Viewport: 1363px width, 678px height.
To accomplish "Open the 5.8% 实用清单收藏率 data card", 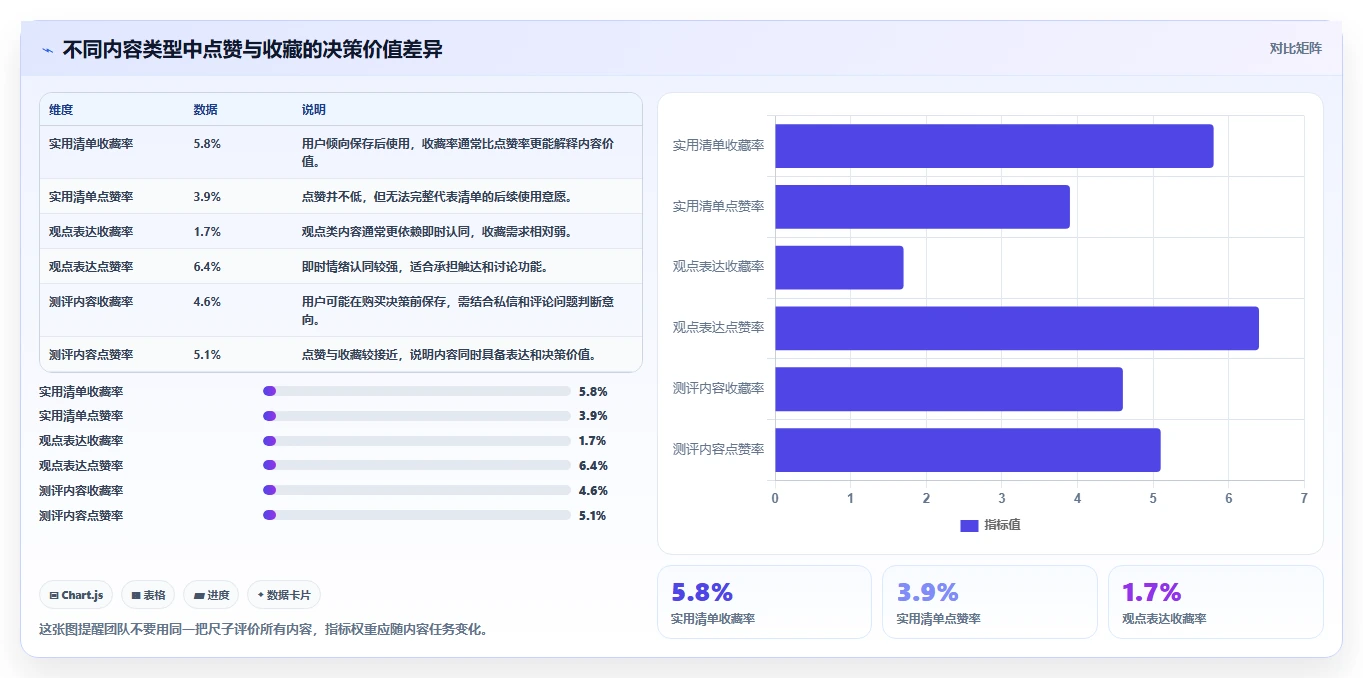I will pyautogui.click(x=764, y=602).
